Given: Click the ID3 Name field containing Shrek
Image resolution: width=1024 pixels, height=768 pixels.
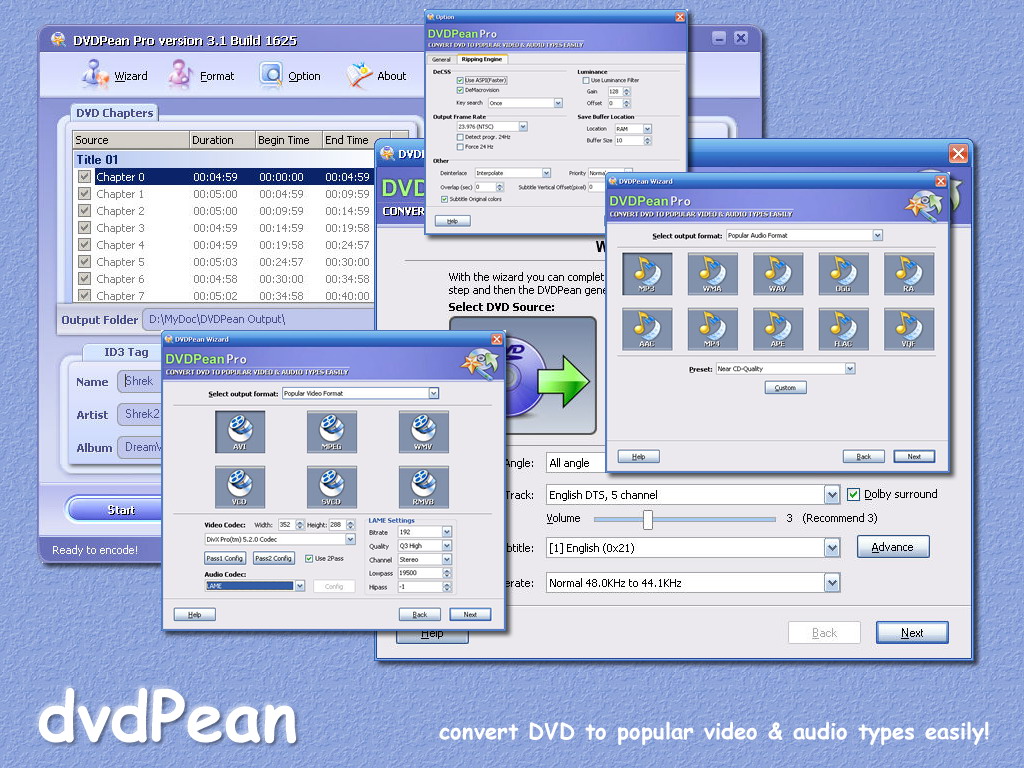Looking at the screenshot, I should pos(140,381).
